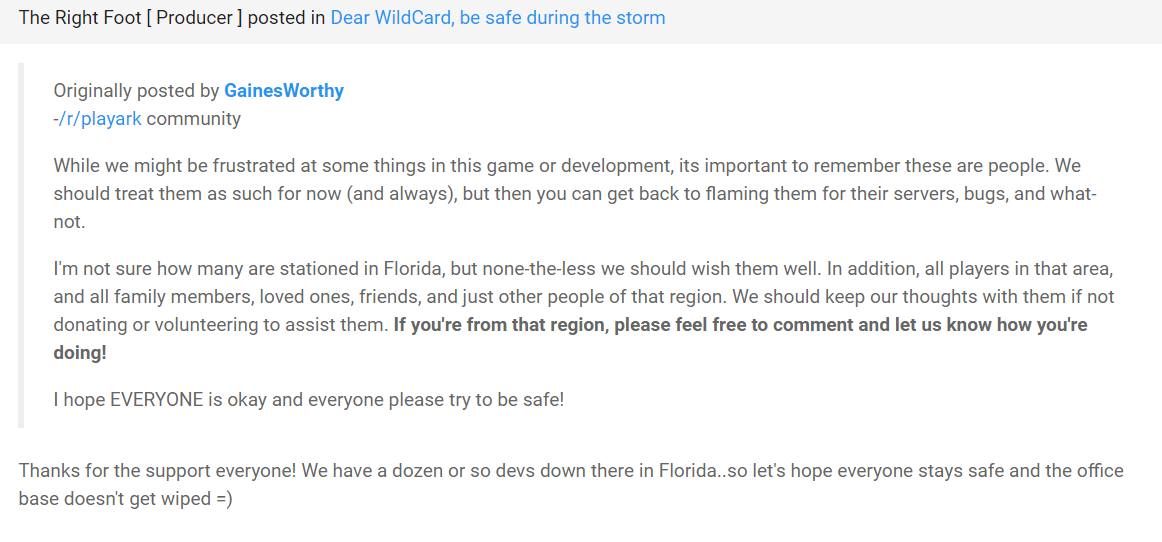Open the 'Dear WildCard, be safe during the storm' thread link
Viewport: 1162px width, 542px height.
coord(497,18)
